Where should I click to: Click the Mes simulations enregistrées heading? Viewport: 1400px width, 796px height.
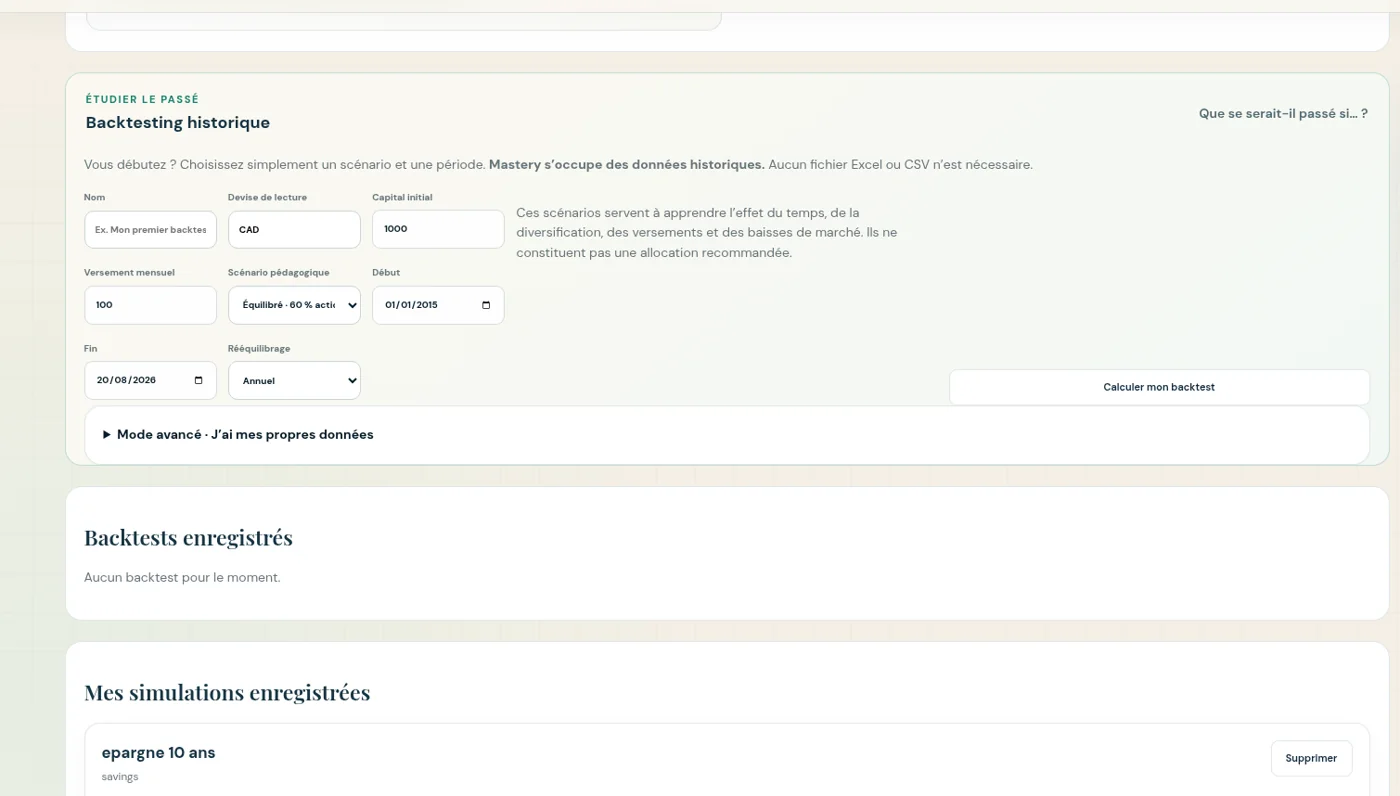tap(227, 693)
